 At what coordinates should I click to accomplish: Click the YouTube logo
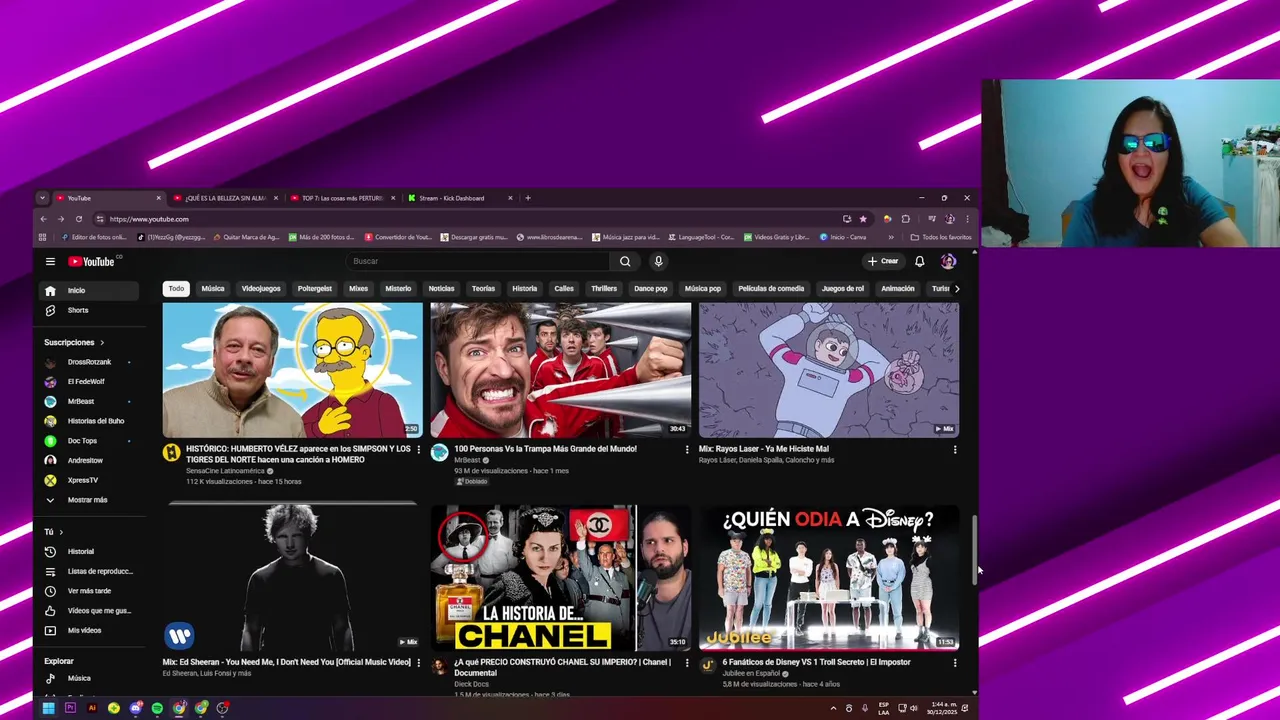pyautogui.click(x=93, y=261)
